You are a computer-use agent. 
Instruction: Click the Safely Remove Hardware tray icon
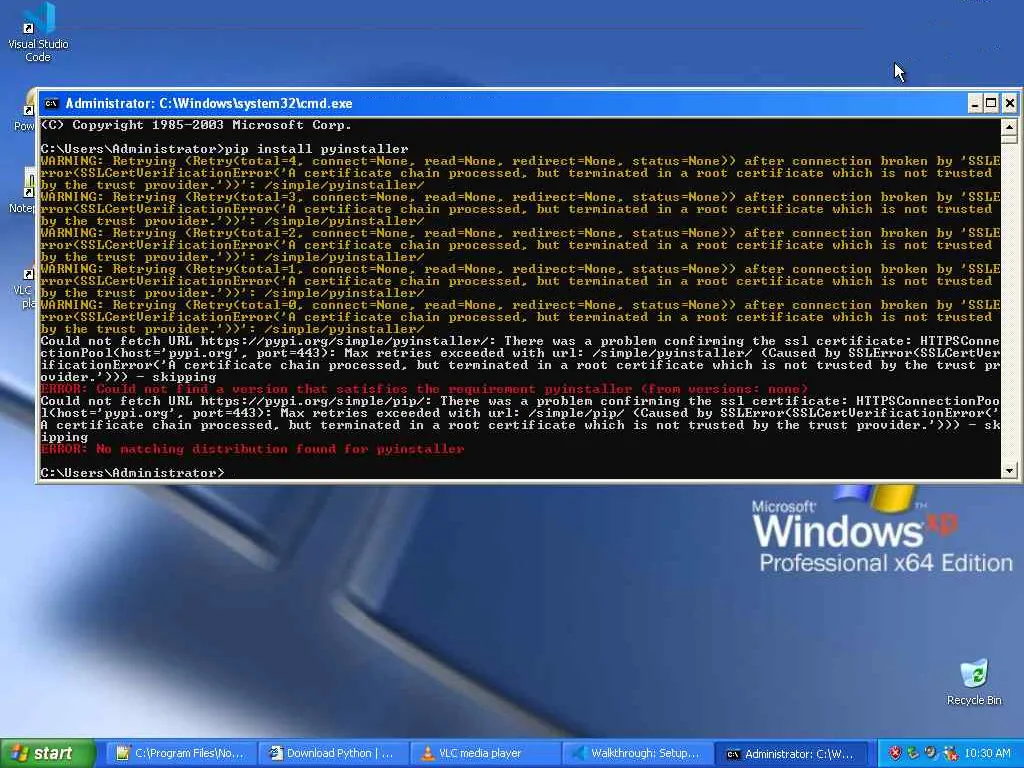tap(913, 753)
